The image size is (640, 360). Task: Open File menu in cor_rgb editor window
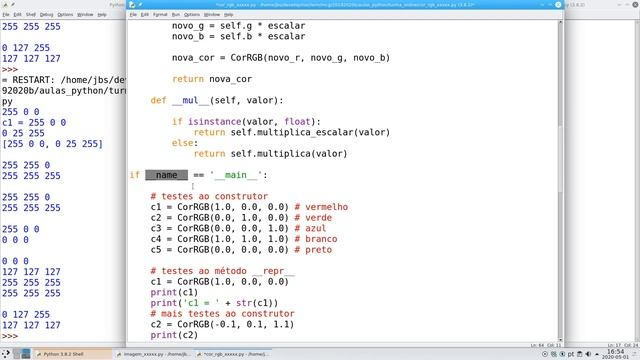(133, 14)
